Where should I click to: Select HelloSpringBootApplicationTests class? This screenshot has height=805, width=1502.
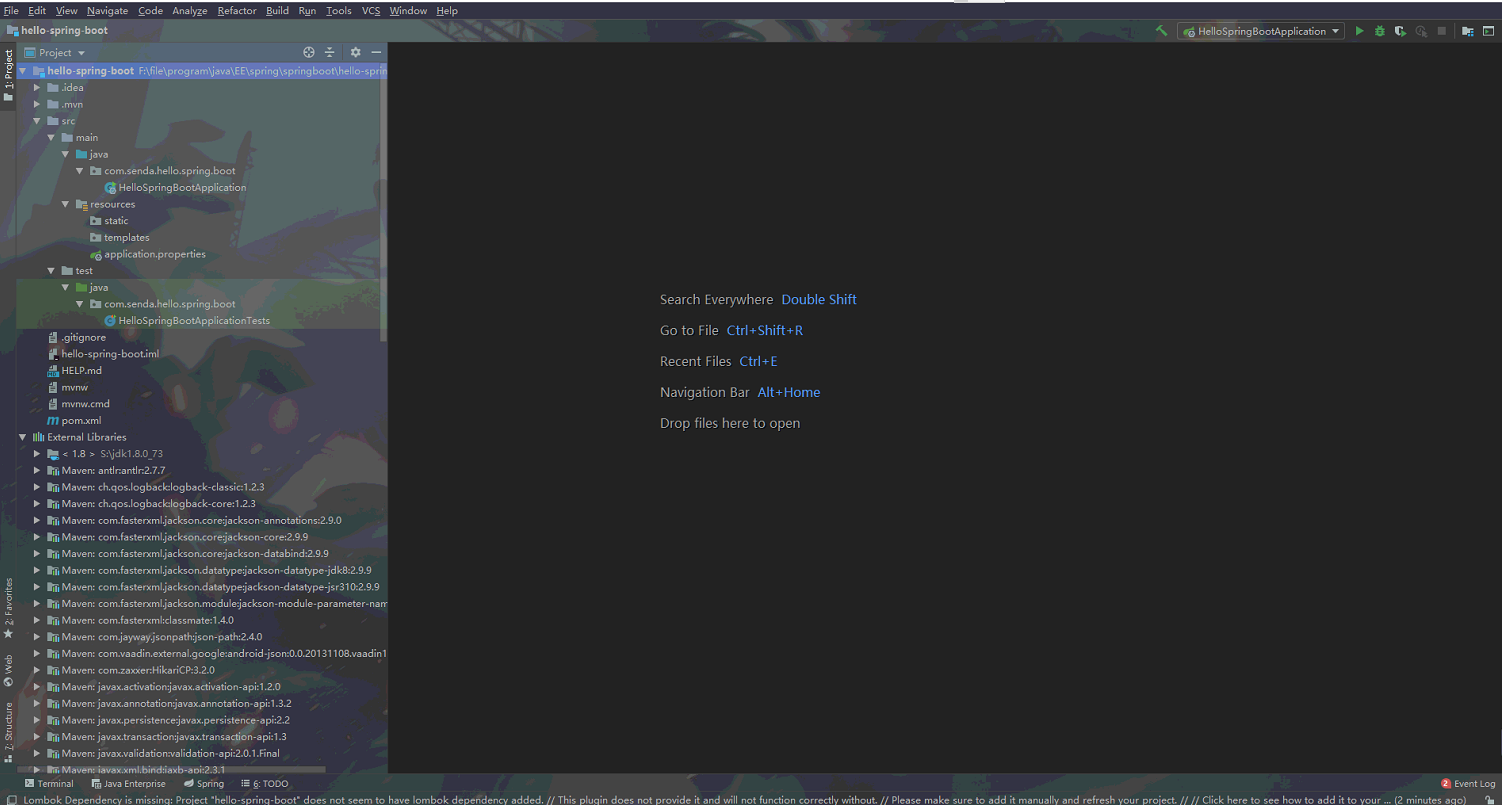click(187, 321)
